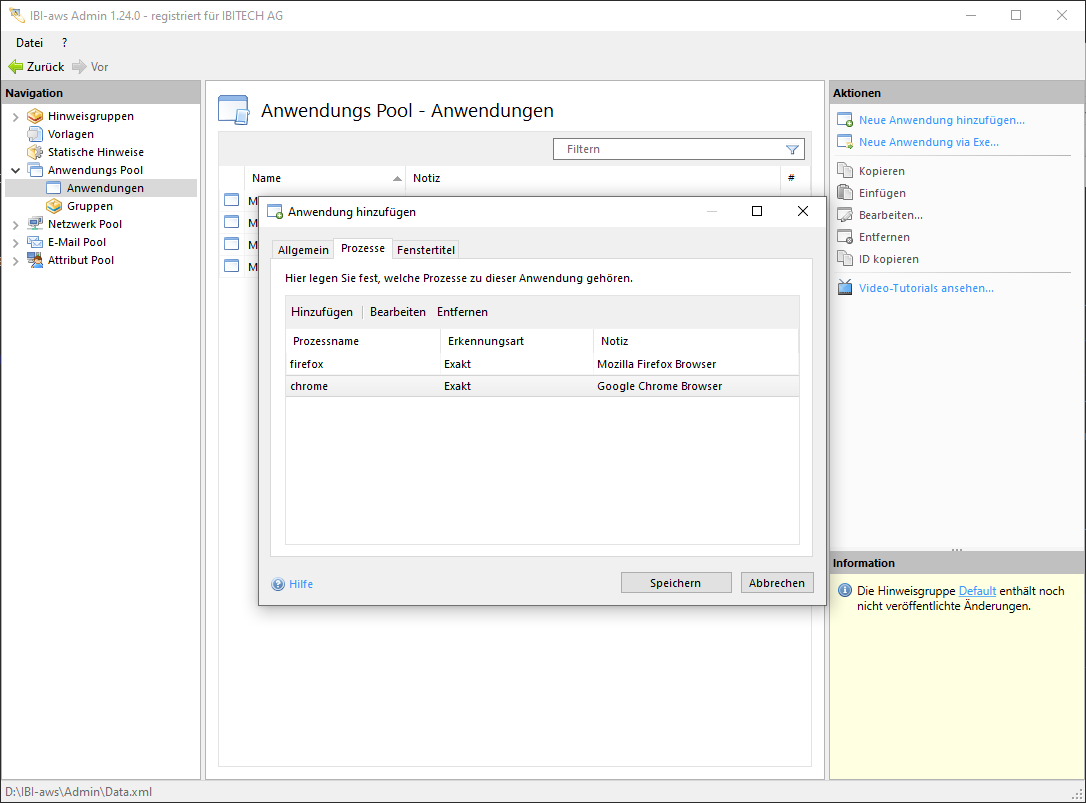
Task: Click the blue Hilfe question icon
Action: tap(278, 584)
